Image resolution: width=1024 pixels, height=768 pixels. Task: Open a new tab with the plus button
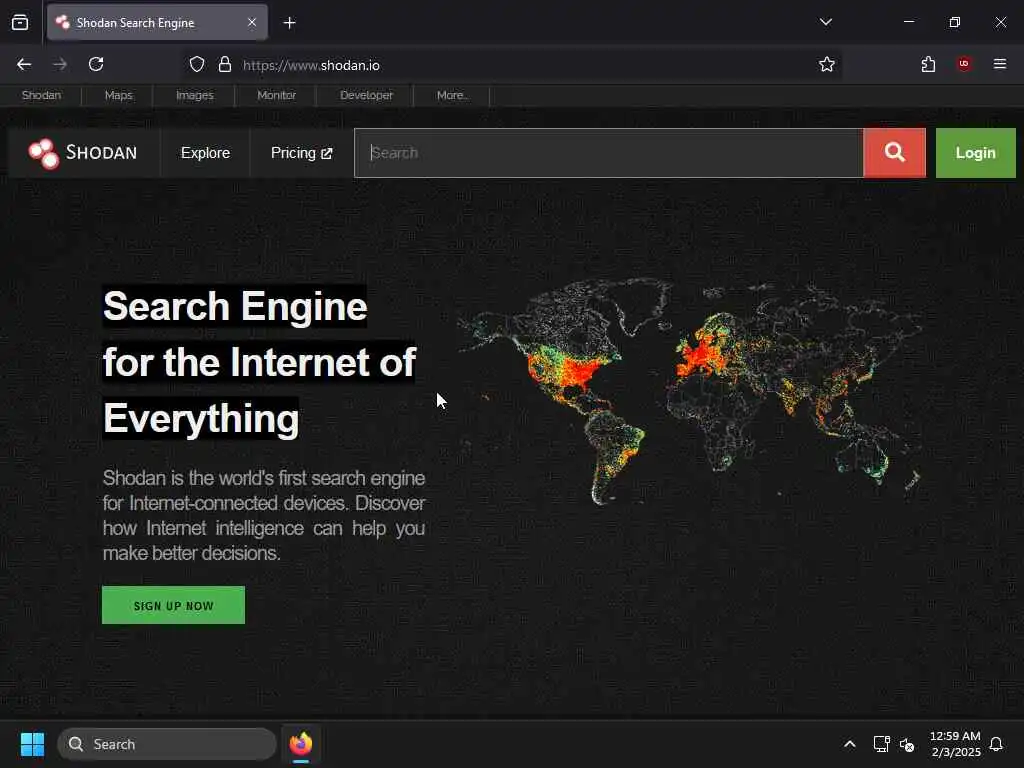pyautogui.click(x=289, y=23)
